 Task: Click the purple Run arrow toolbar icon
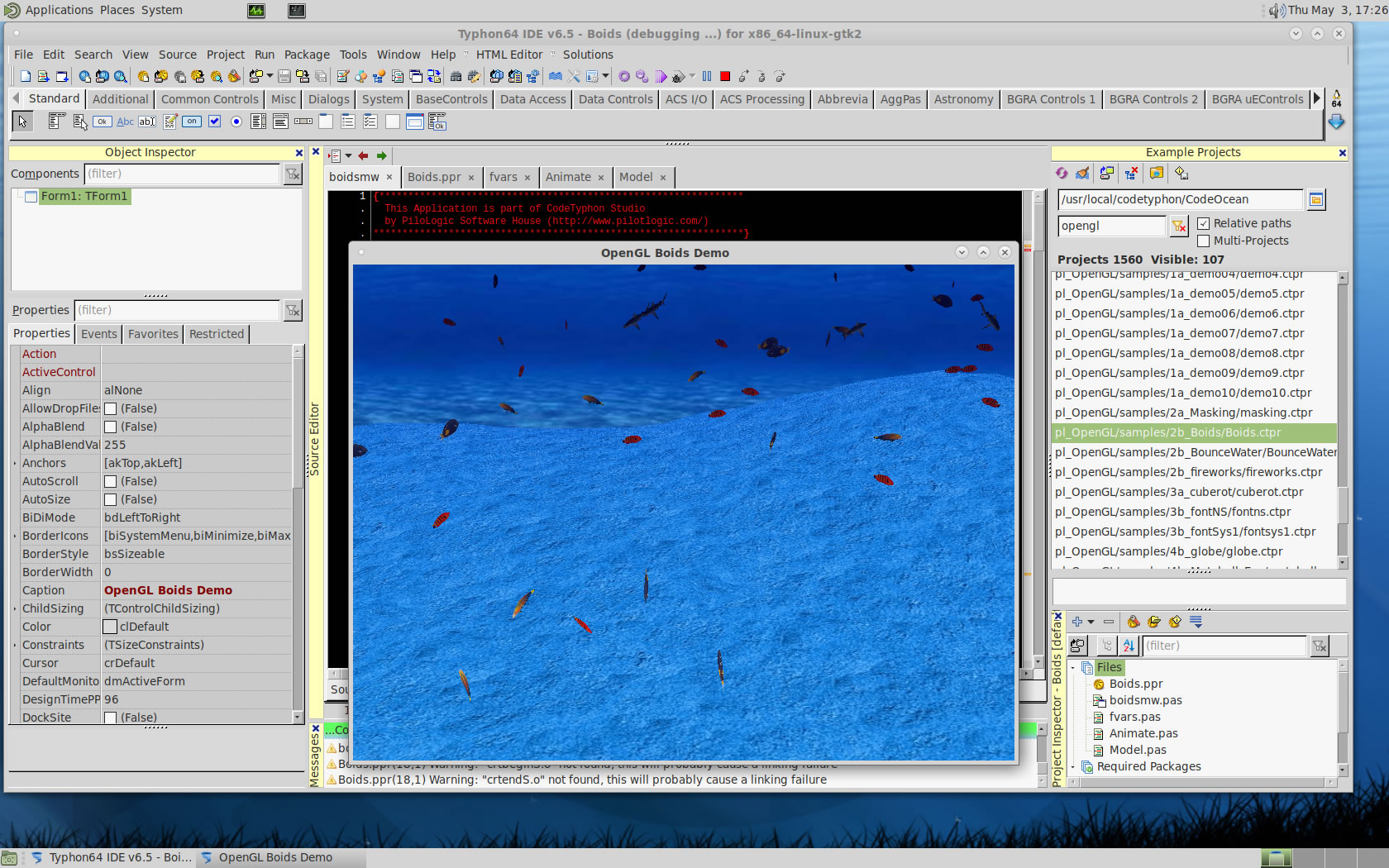pos(661,76)
